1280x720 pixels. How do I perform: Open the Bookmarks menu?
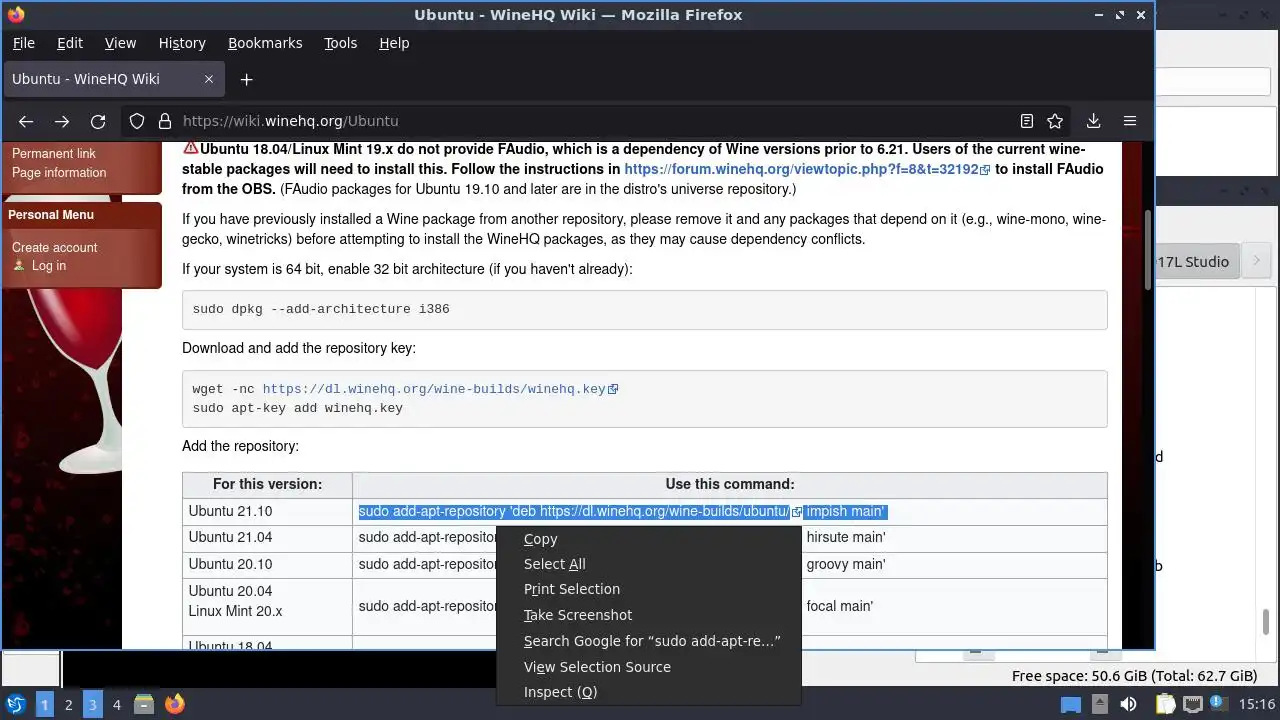click(x=265, y=43)
